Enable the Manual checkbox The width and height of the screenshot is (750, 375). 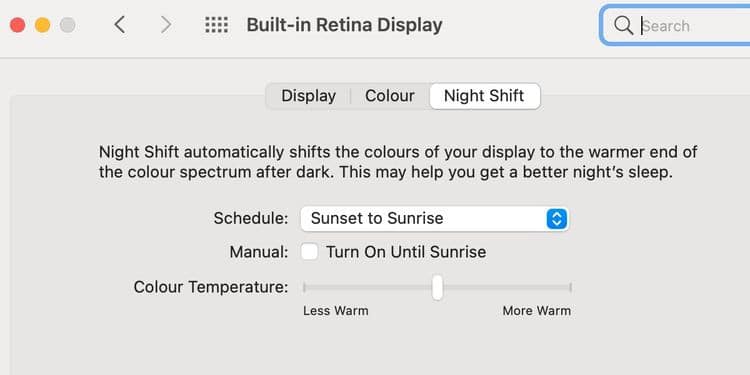click(309, 252)
